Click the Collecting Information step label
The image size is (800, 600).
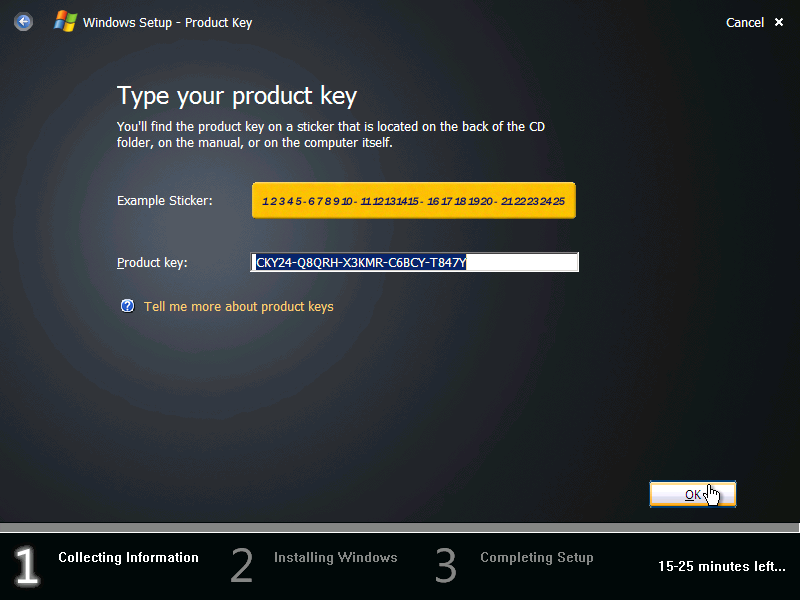[128, 557]
